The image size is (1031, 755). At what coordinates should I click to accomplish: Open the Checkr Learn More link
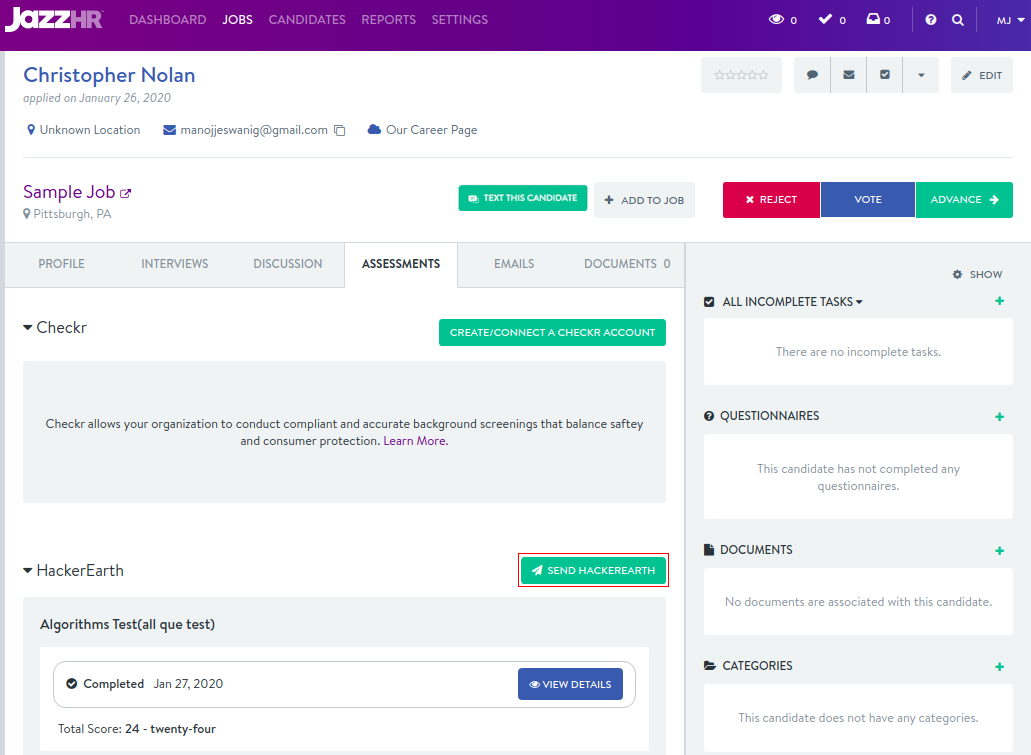(x=416, y=441)
